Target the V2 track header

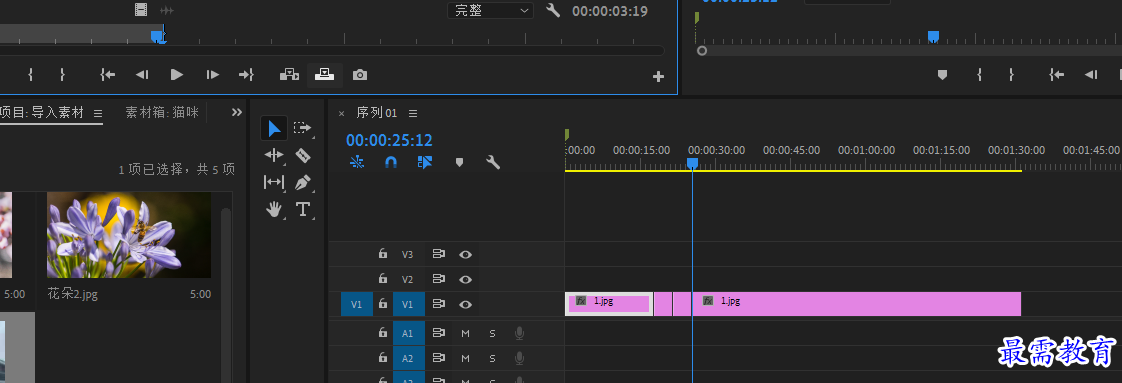click(x=408, y=279)
